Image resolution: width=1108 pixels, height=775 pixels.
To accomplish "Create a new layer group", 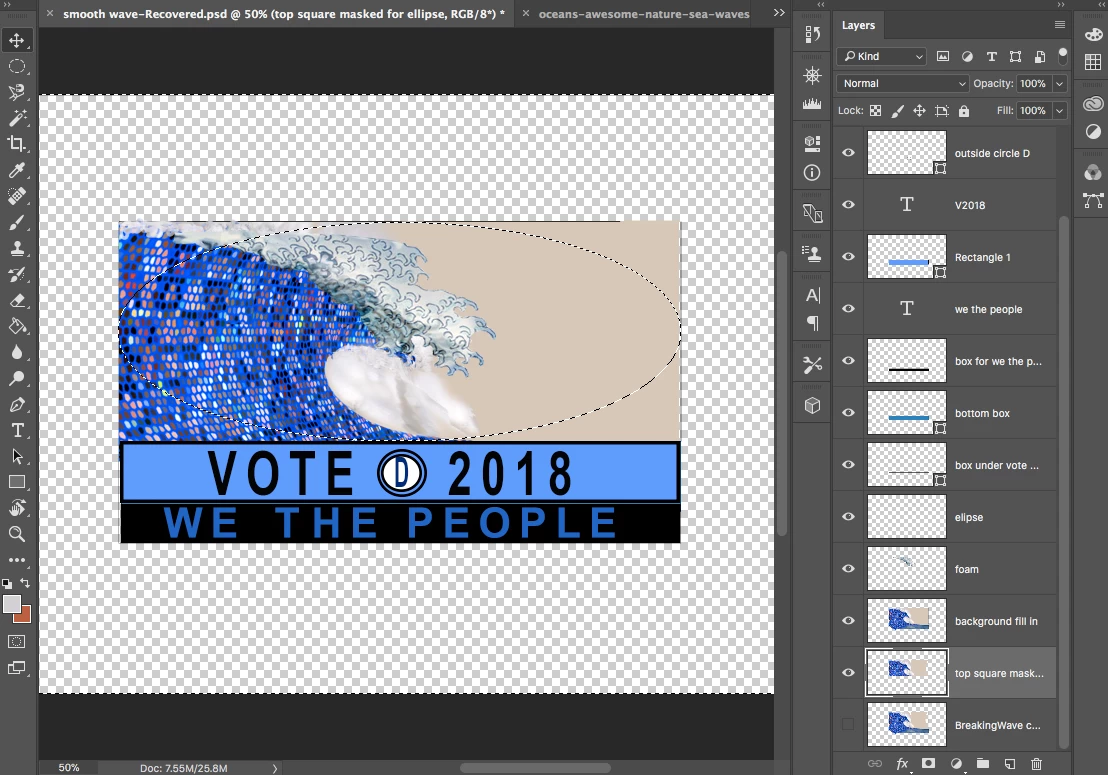I will [983, 764].
